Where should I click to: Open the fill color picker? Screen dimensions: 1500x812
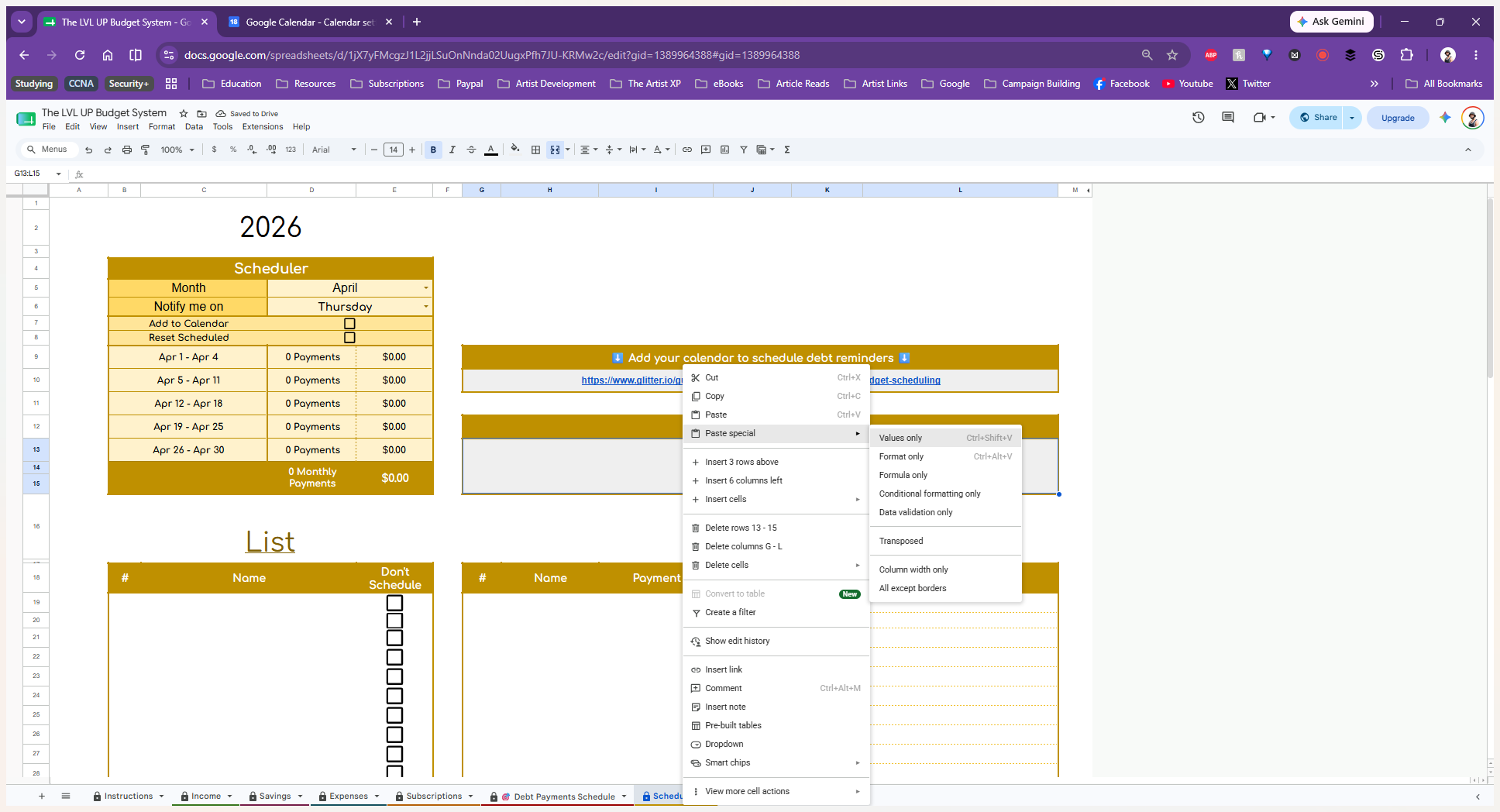(515, 150)
